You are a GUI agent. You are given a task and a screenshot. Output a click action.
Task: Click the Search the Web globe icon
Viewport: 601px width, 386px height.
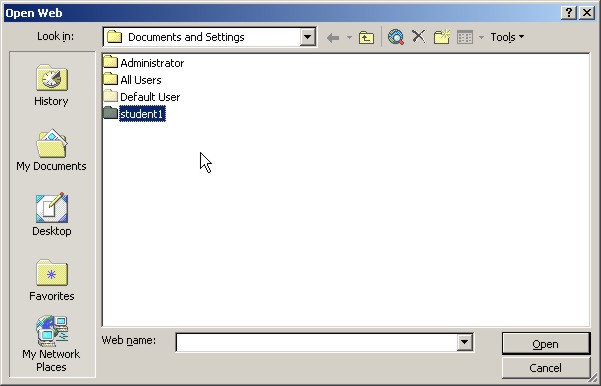tap(396, 37)
